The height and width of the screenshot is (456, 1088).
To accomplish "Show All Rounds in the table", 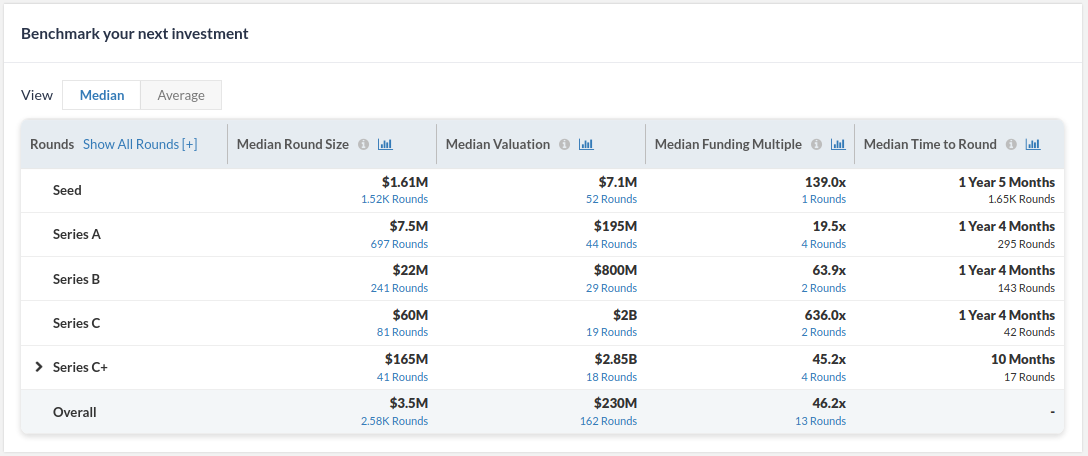I will pyautogui.click(x=140, y=144).
